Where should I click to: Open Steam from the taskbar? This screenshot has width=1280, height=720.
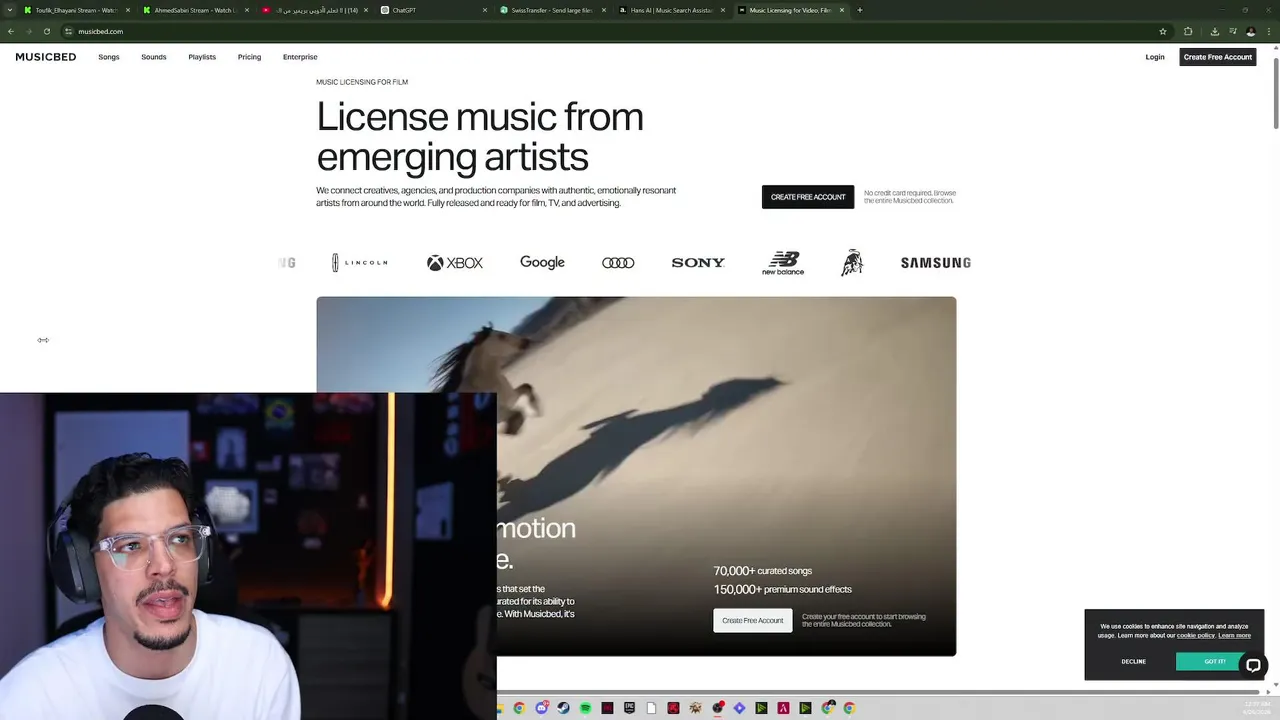point(563,708)
